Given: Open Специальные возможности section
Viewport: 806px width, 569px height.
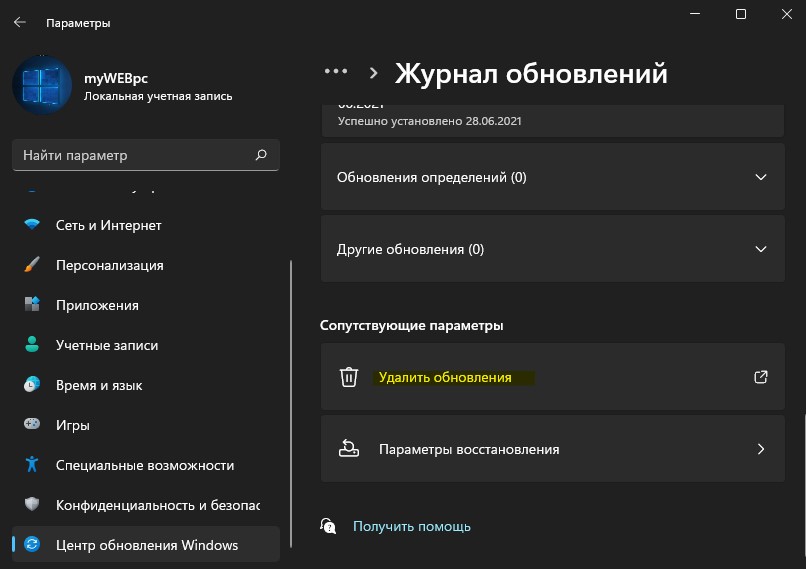Looking at the screenshot, I should [145, 465].
